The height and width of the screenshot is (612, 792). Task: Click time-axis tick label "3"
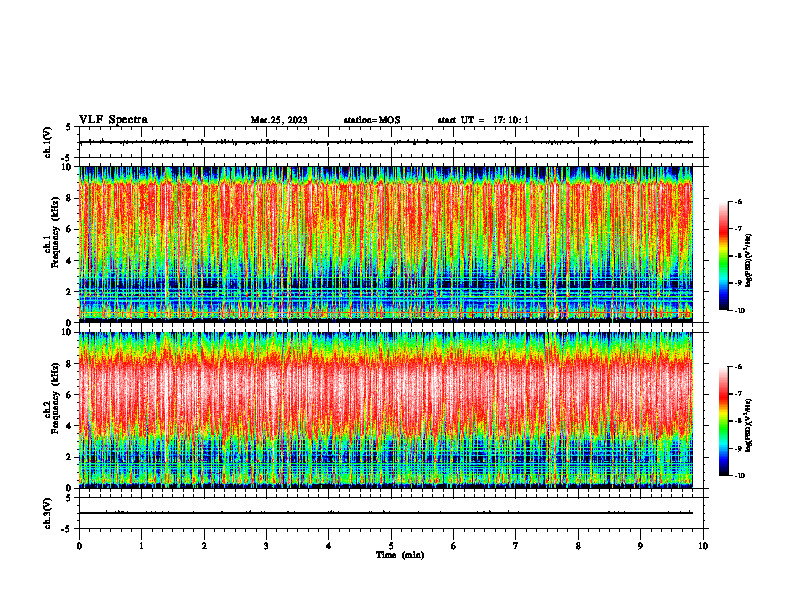pyautogui.click(x=266, y=546)
